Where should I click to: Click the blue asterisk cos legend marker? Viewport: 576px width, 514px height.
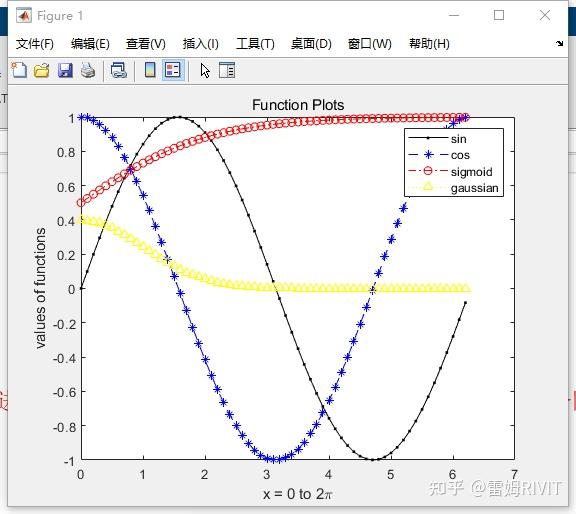tap(428, 155)
